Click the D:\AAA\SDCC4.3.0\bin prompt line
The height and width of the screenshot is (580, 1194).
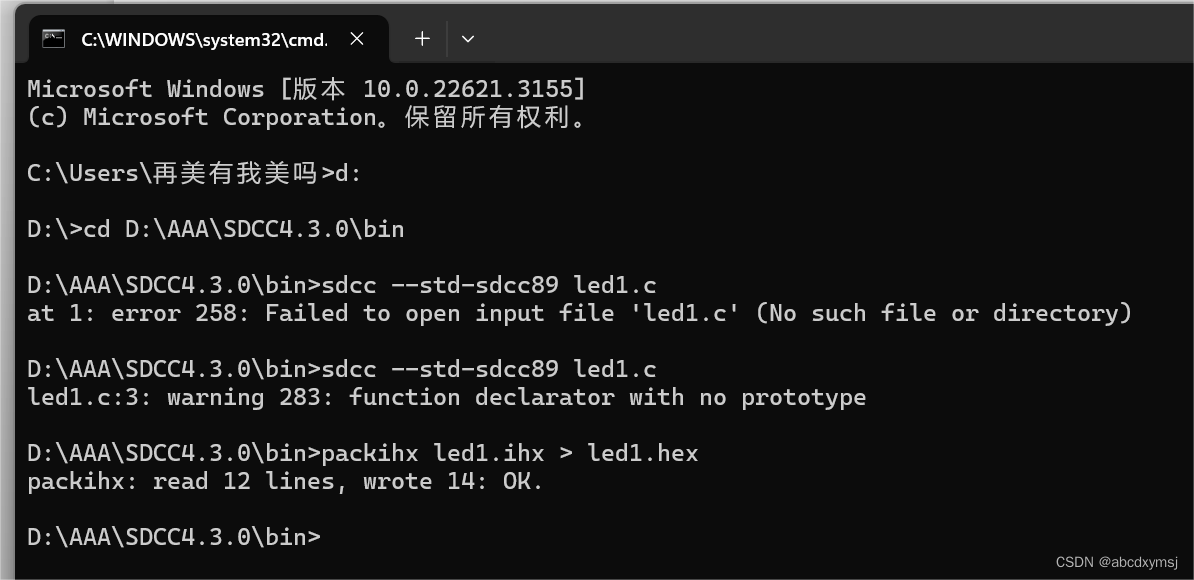point(170,536)
